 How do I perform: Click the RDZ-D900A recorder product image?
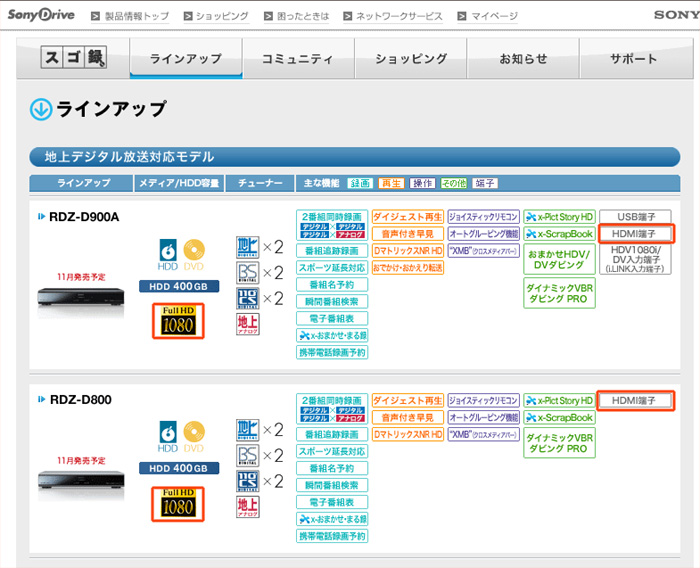click(x=78, y=297)
